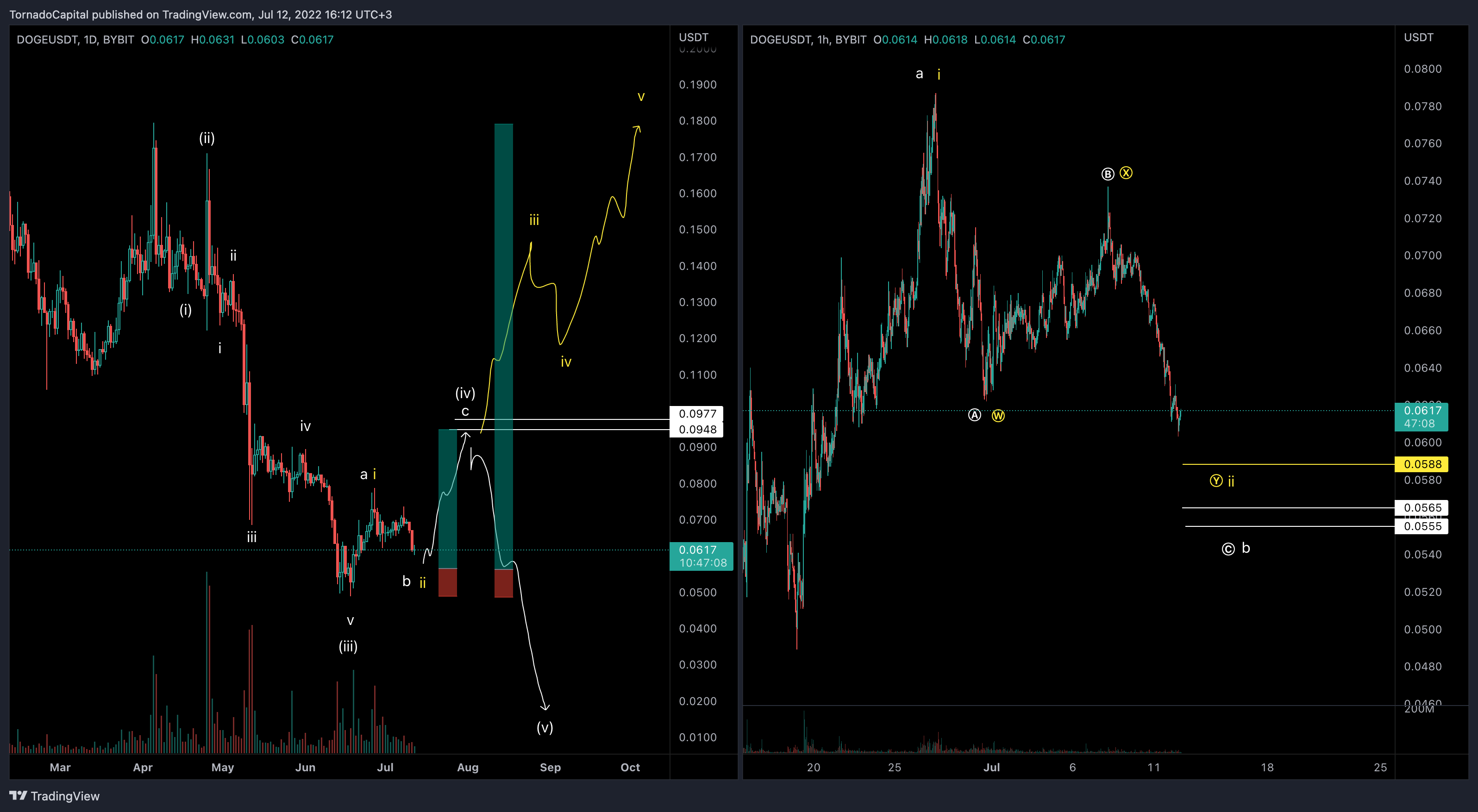Click the (iv) wave label above c
The image size is (1478, 812).
point(465,393)
